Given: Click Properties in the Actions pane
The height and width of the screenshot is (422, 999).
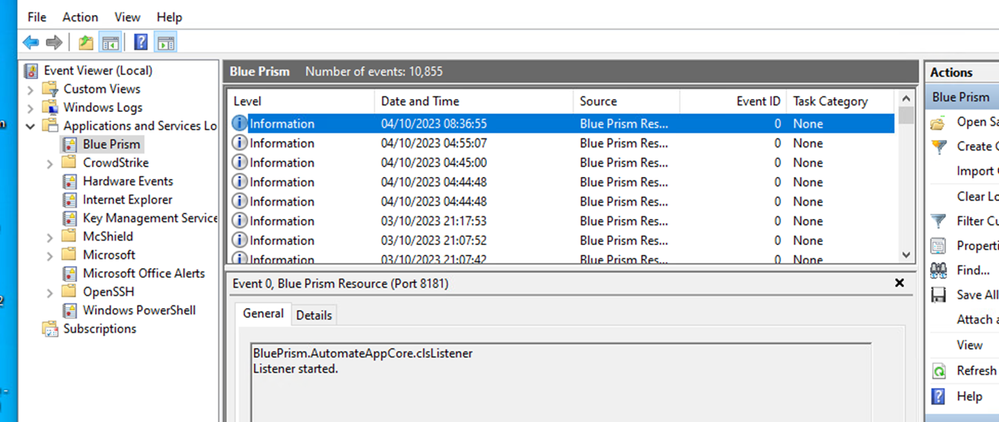Looking at the screenshot, I should [977, 246].
